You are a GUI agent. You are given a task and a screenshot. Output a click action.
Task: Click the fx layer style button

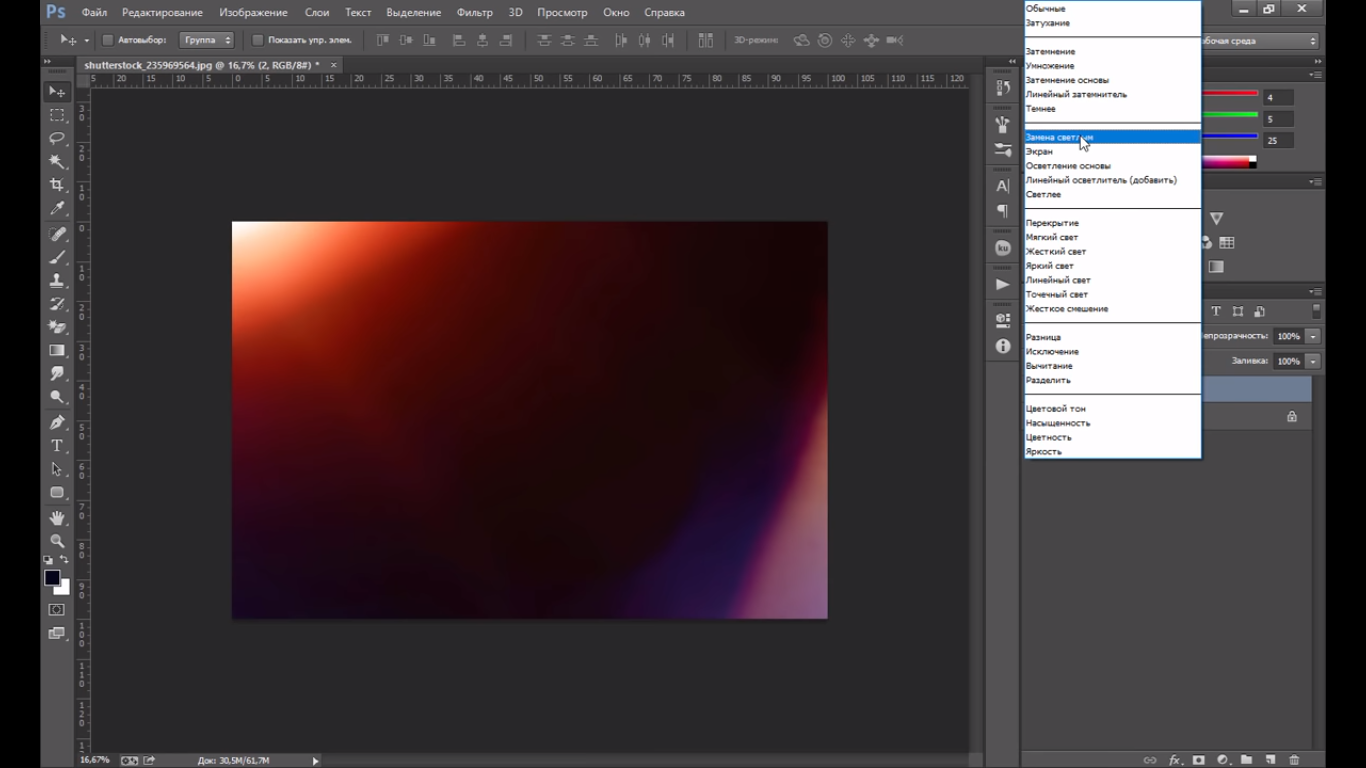[x=1175, y=761]
